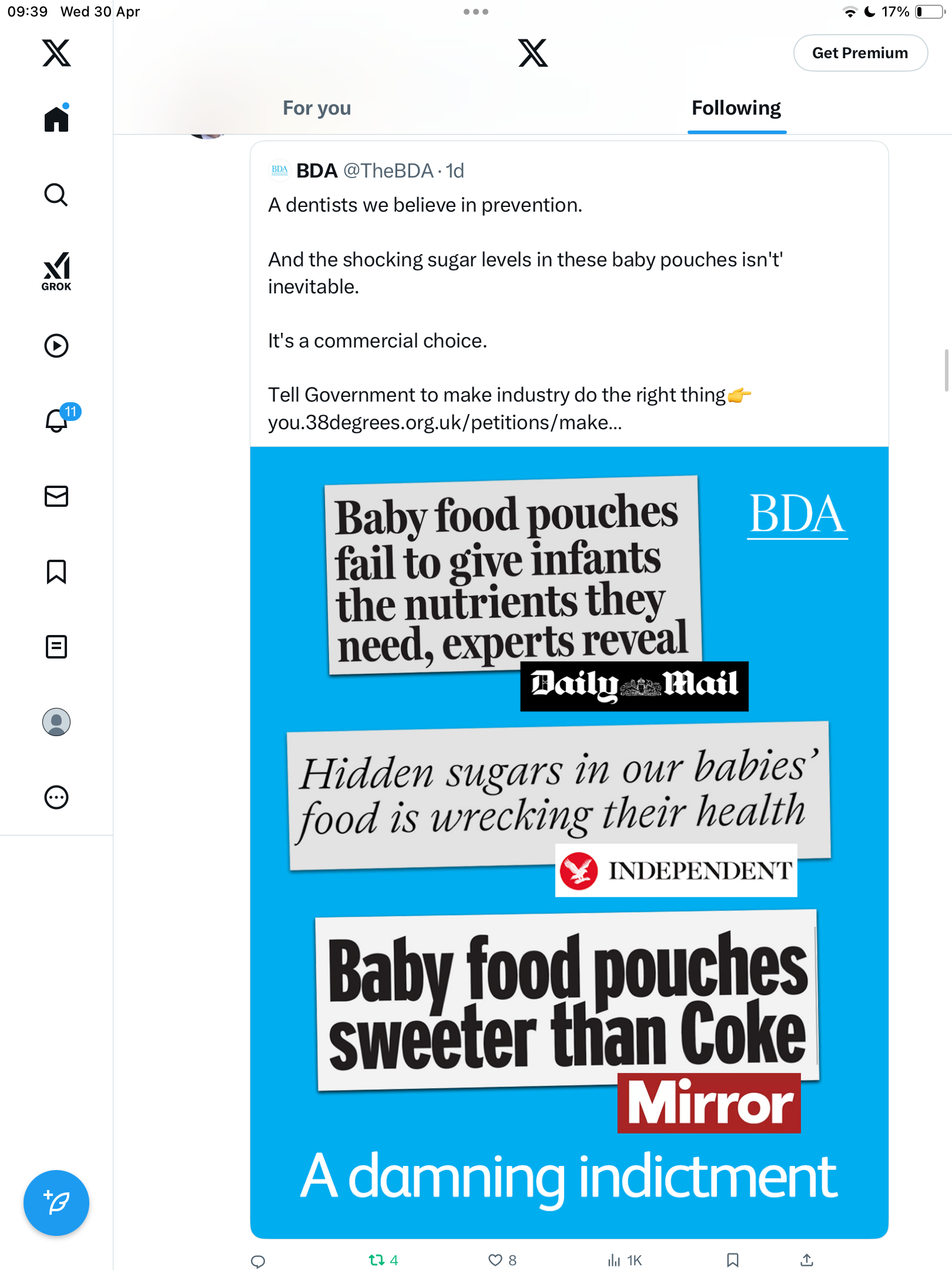Like the post with 8 likes

coord(502,1260)
